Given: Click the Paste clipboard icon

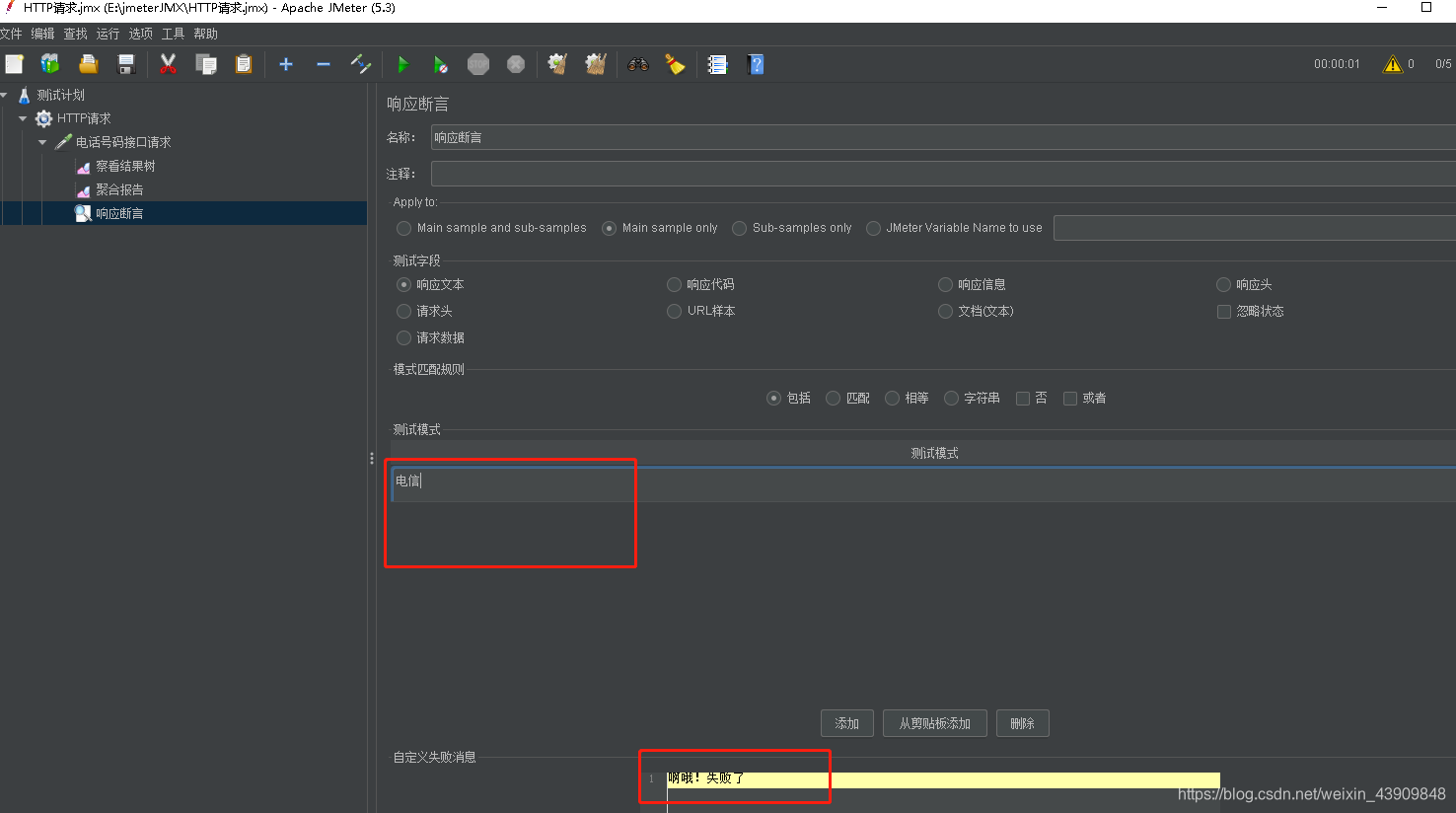Looking at the screenshot, I should tap(244, 64).
